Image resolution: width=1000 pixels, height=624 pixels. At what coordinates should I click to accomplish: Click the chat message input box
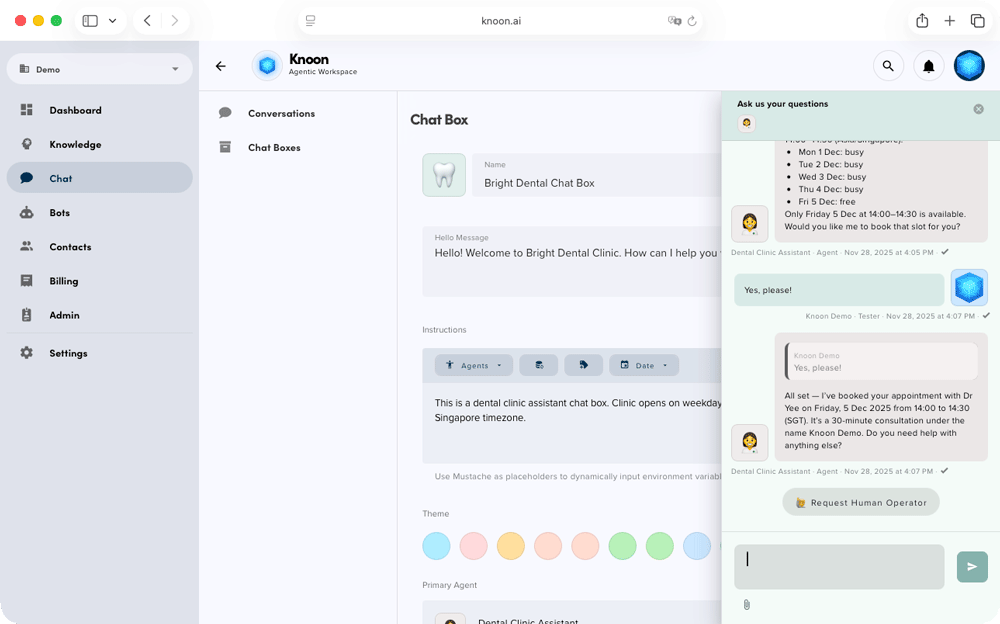pyautogui.click(x=839, y=566)
